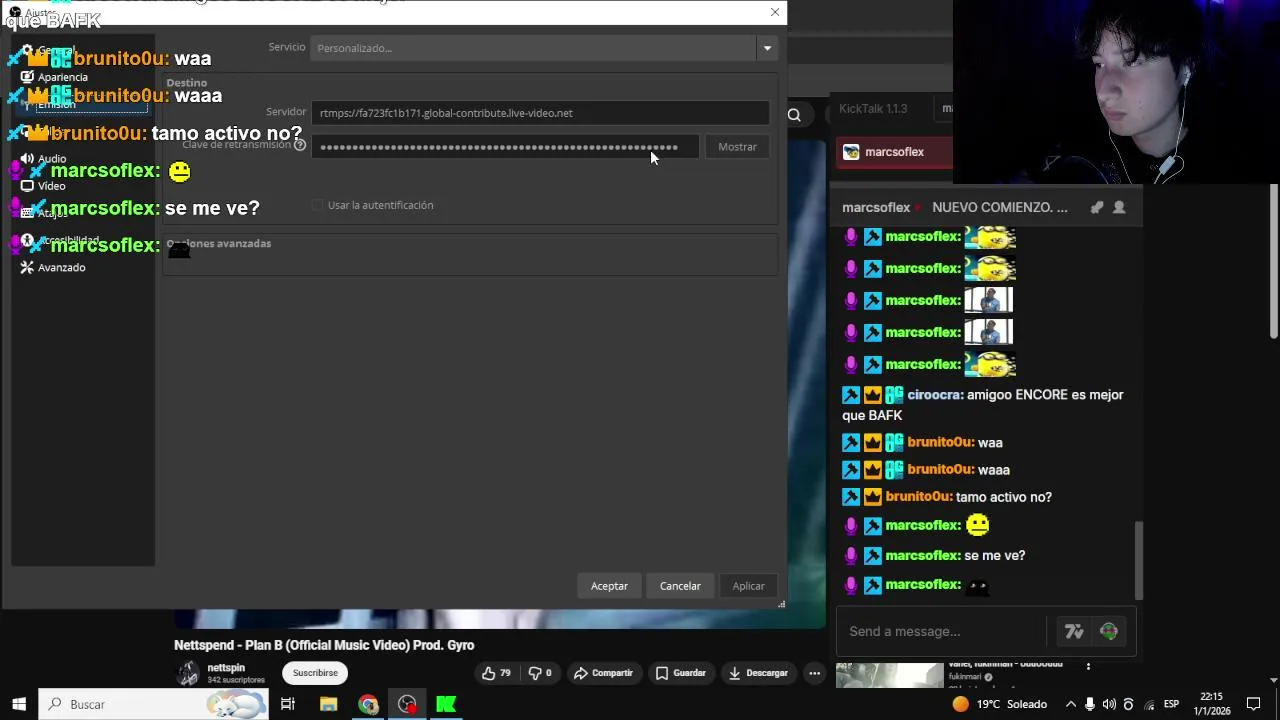Image resolution: width=1280 pixels, height=720 pixels.
Task: Open Apariencia settings in the OBS sidebar
Action: [62, 77]
